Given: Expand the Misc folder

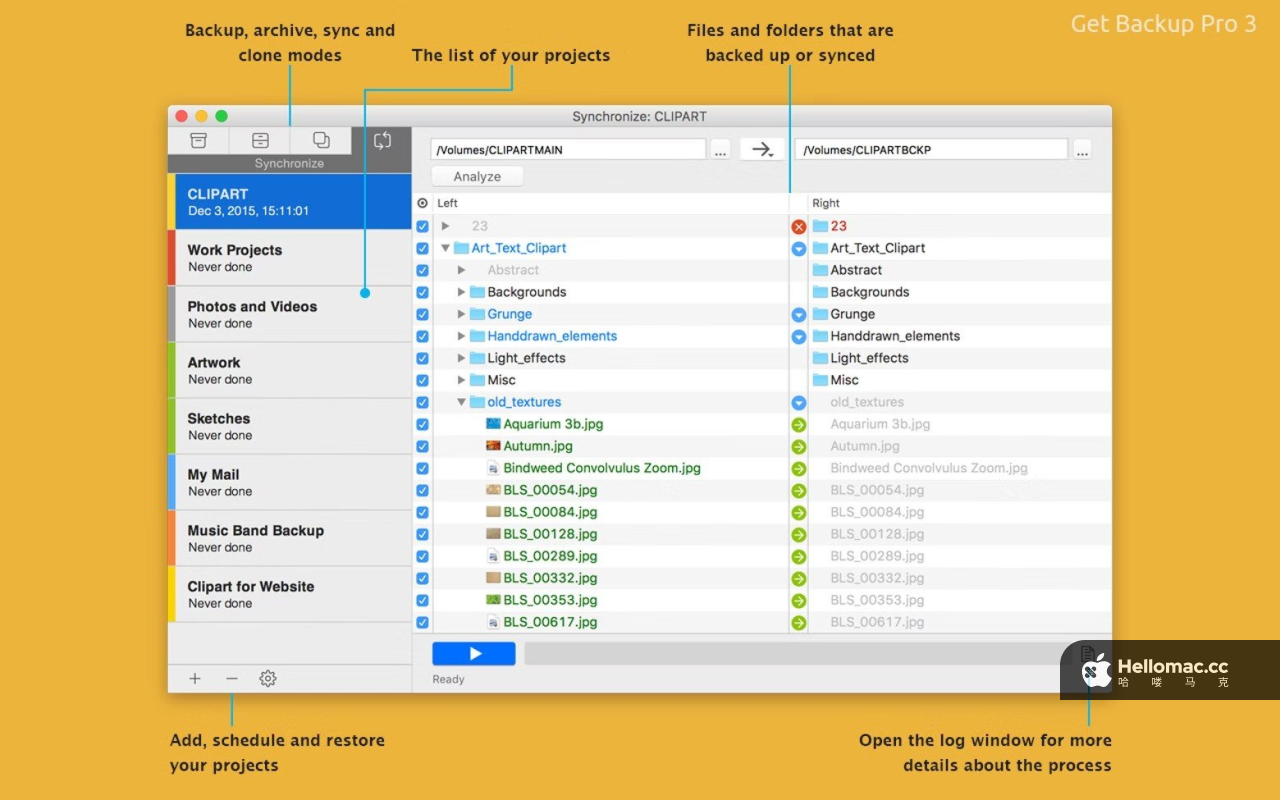Looking at the screenshot, I should [x=462, y=380].
